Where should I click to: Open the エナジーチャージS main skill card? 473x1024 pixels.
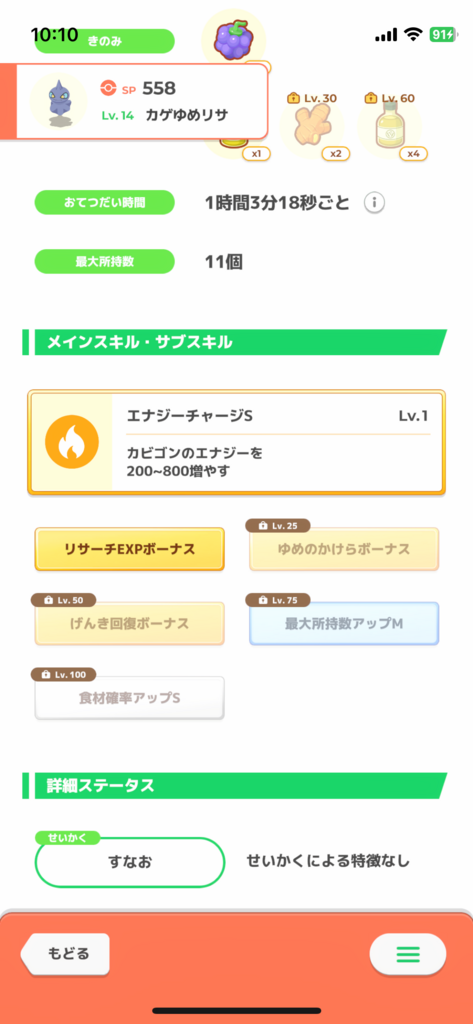tap(236, 443)
